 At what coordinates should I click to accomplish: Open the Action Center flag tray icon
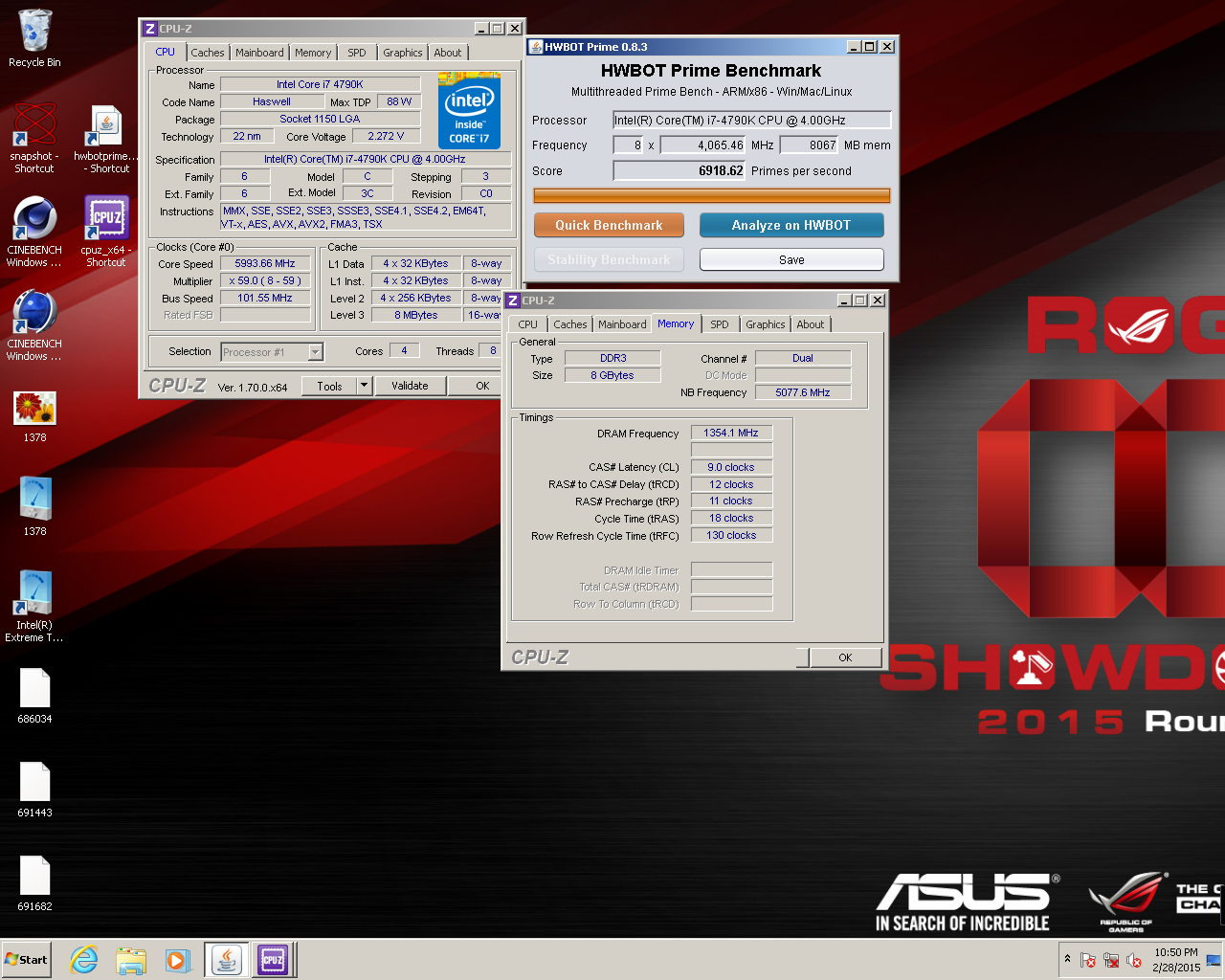click(1088, 960)
